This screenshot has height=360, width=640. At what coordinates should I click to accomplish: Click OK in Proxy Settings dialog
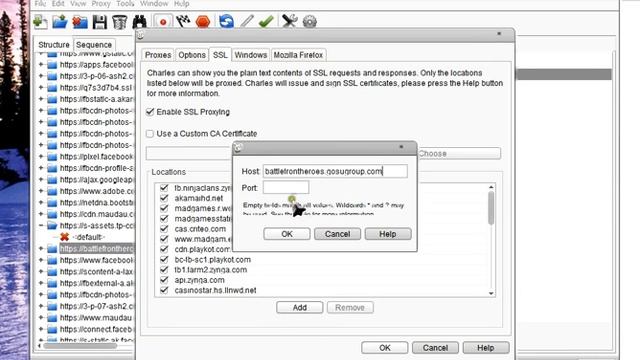coord(384,348)
